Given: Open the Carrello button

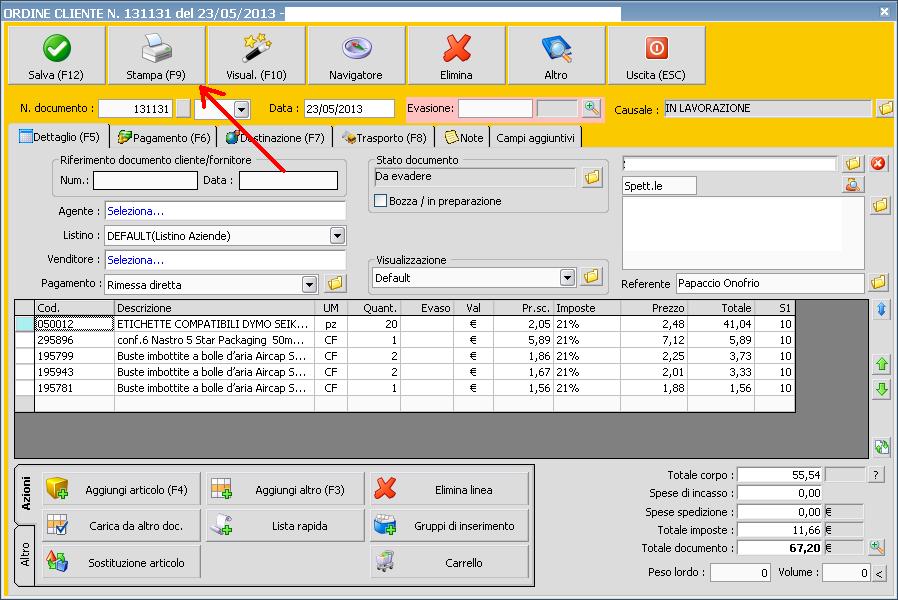Looking at the screenshot, I should pos(449,562).
